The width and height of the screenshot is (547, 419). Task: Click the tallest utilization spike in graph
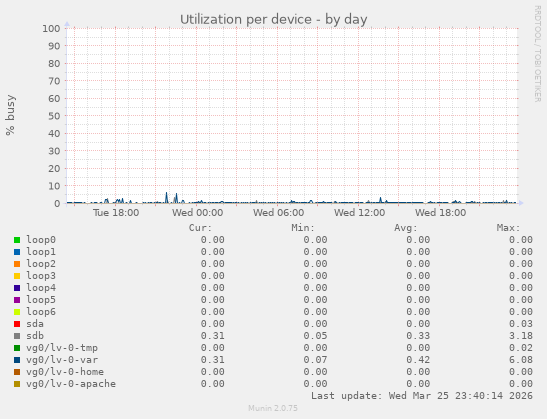coord(166,197)
